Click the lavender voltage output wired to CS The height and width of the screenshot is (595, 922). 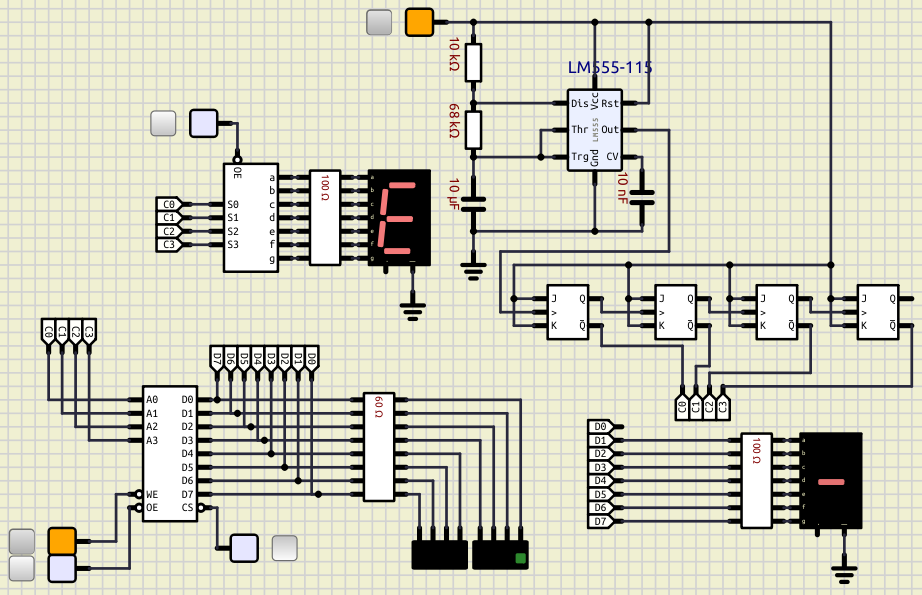pos(244,548)
